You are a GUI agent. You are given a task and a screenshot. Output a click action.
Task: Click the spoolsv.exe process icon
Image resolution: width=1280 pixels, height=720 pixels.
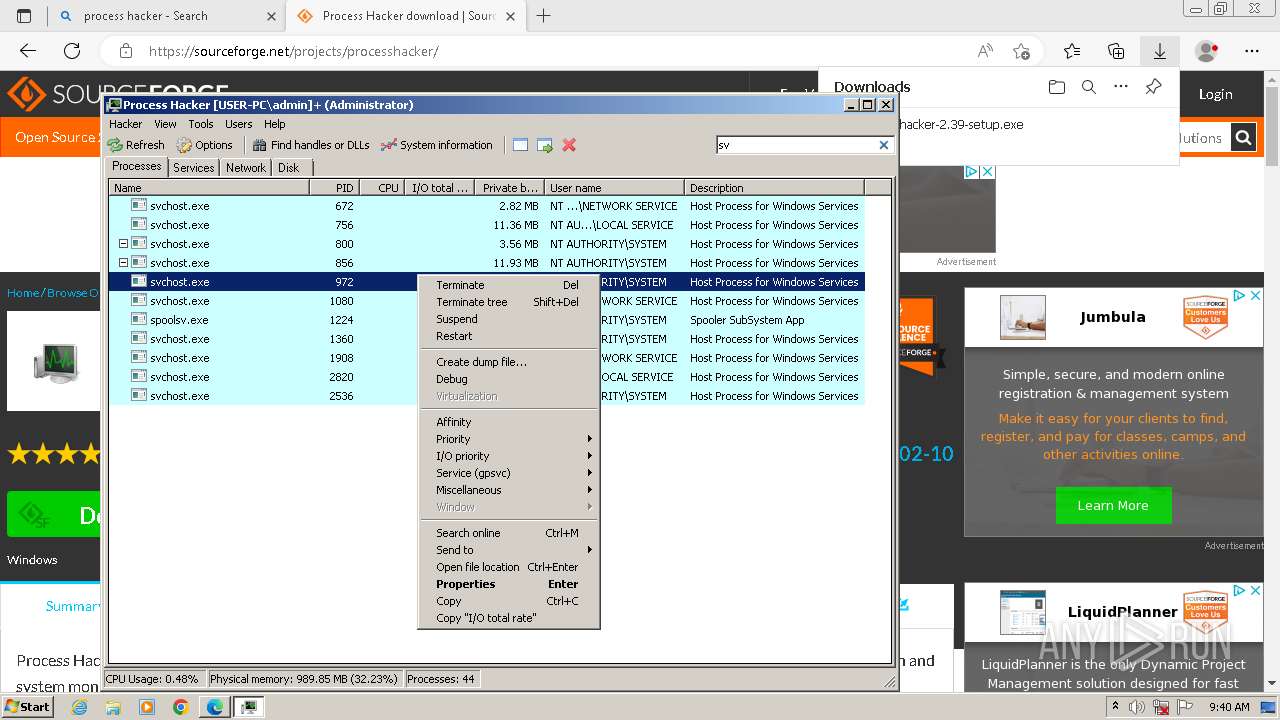click(139, 320)
